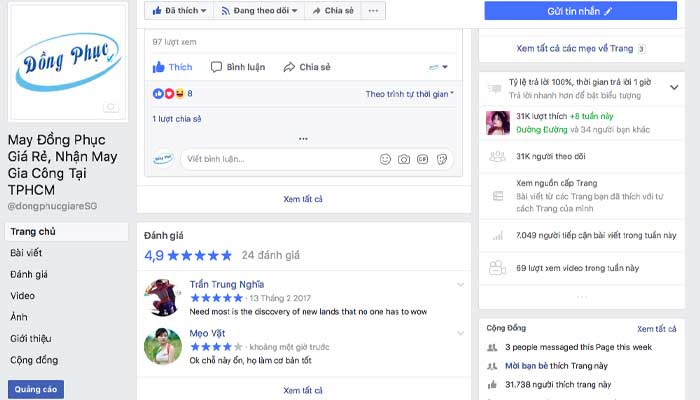The width and height of the screenshot is (700, 400).
Task: Click Xem tất cả under reviews
Action: point(303,390)
